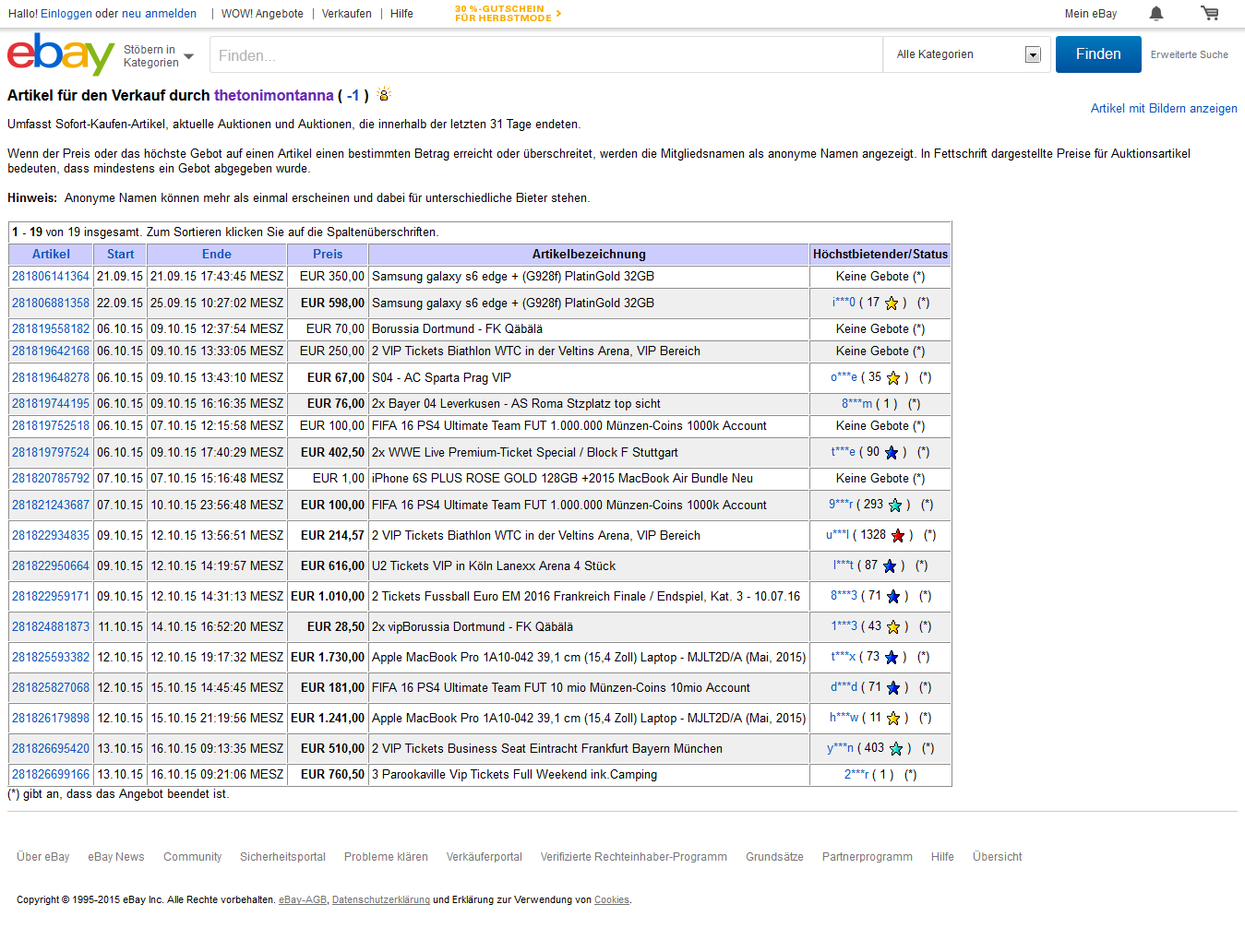
Task: Open item number 281826699166
Action: click(51, 775)
